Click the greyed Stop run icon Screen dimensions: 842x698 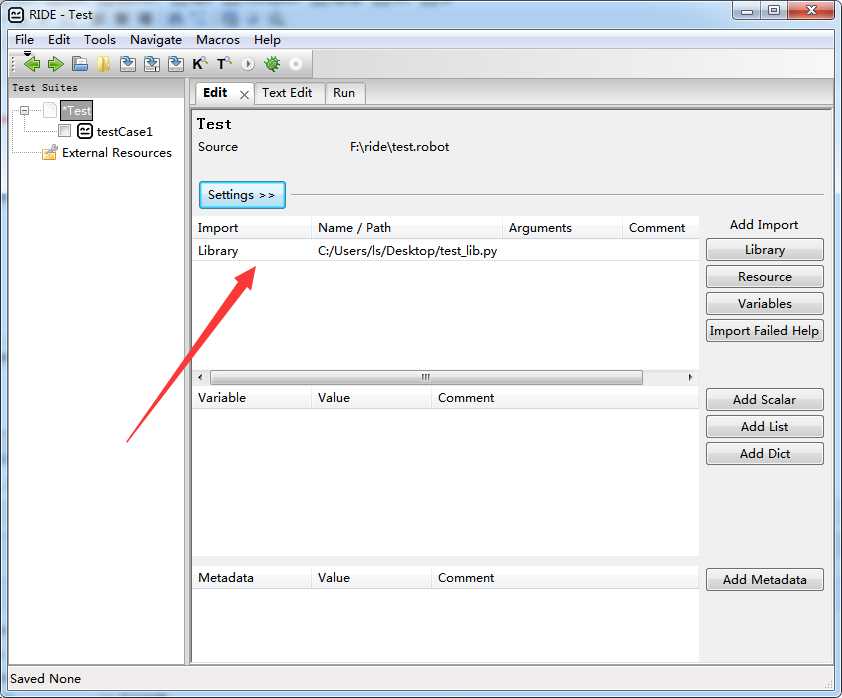tap(295, 64)
